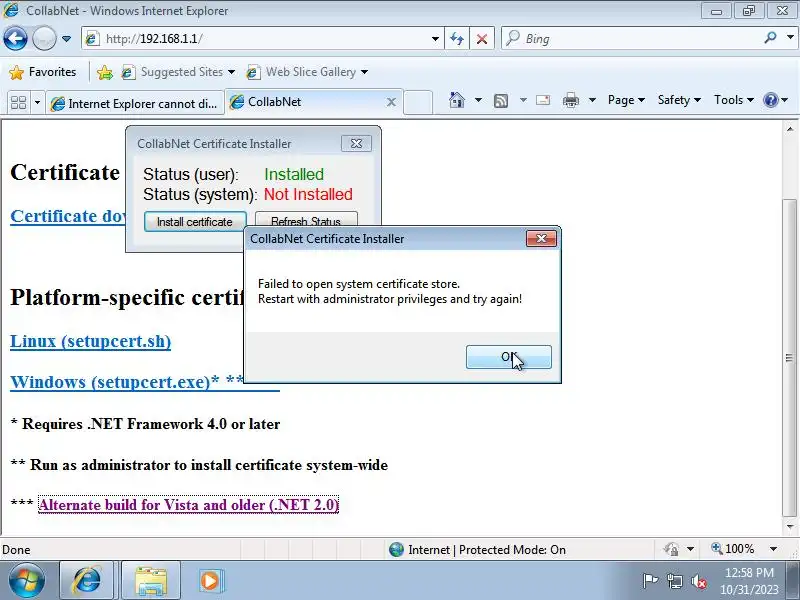Expand the address bar history dropdown
The width and height of the screenshot is (800, 600).
(435, 39)
